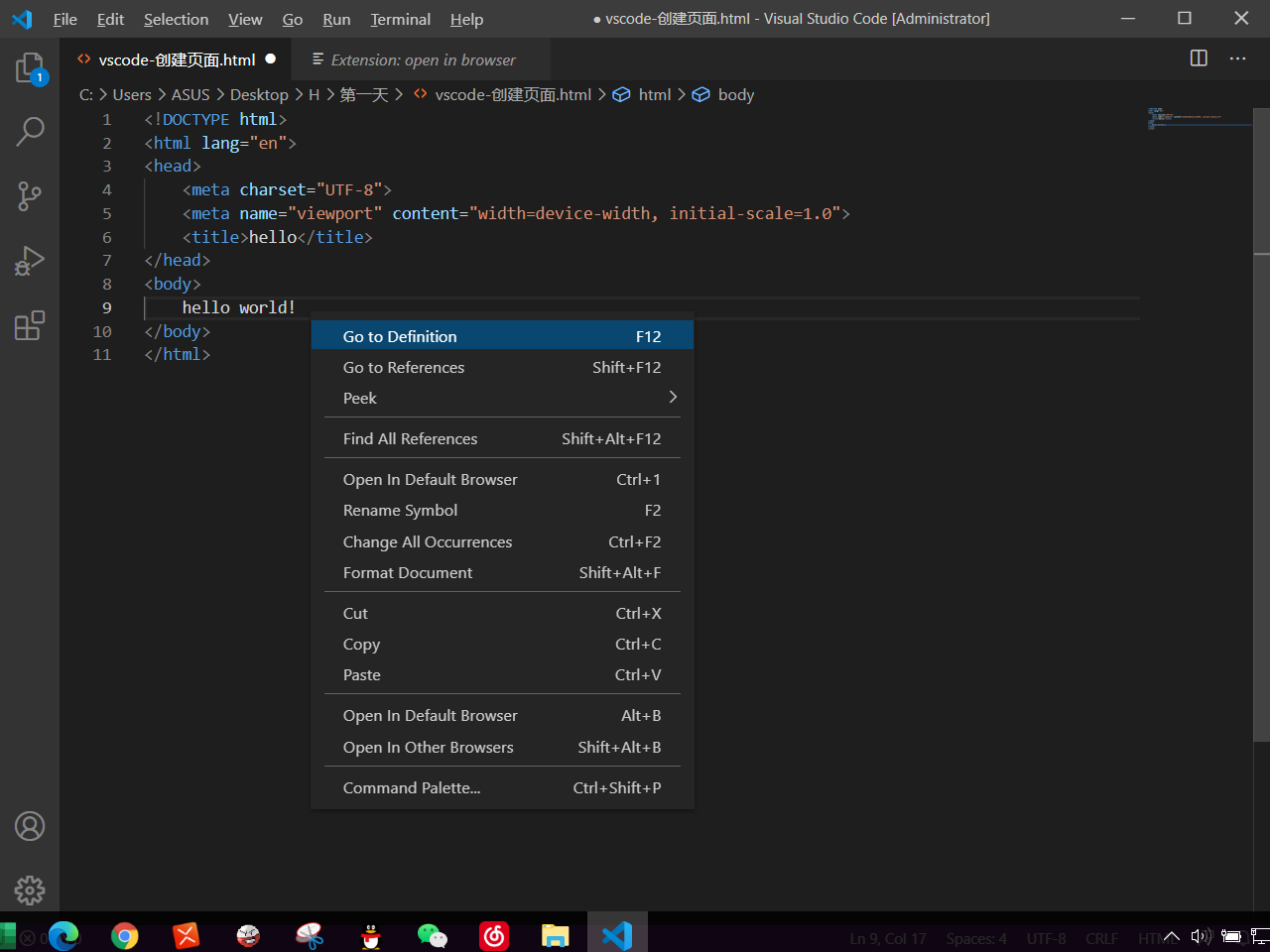Open File Explorer from the taskbar
This screenshot has width=1270, height=952.
pyautogui.click(x=556, y=935)
